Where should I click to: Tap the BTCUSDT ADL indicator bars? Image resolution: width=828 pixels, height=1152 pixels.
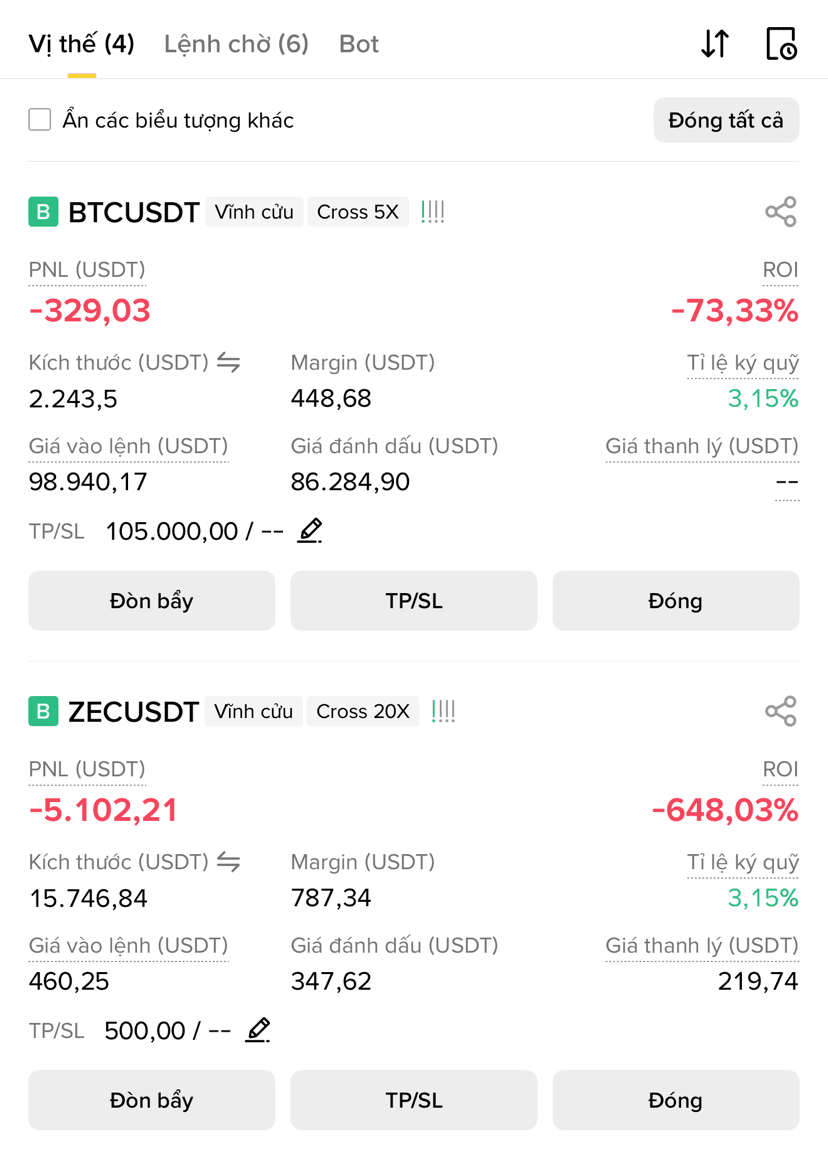pyautogui.click(x=433, y=212)
